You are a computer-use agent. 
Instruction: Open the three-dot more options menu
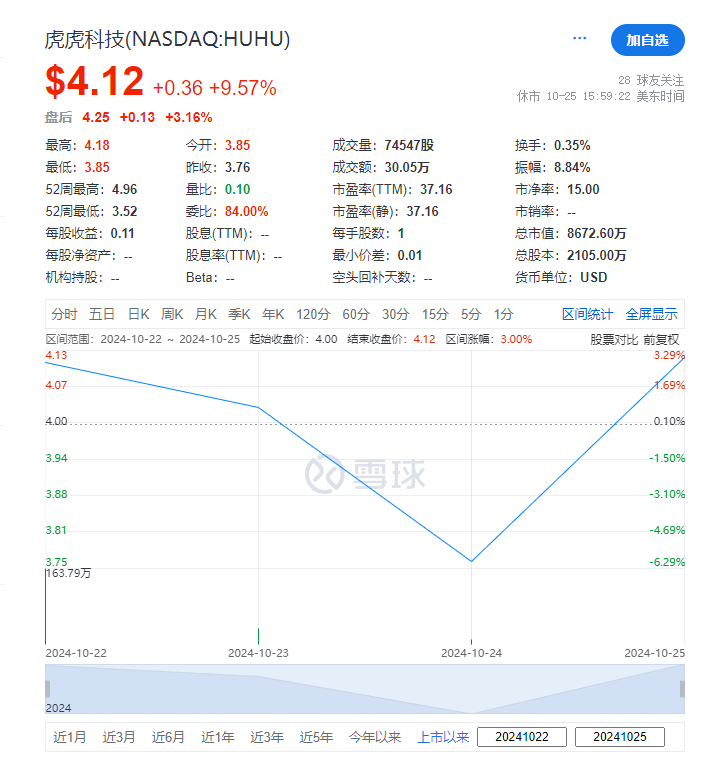coord(579,38)
